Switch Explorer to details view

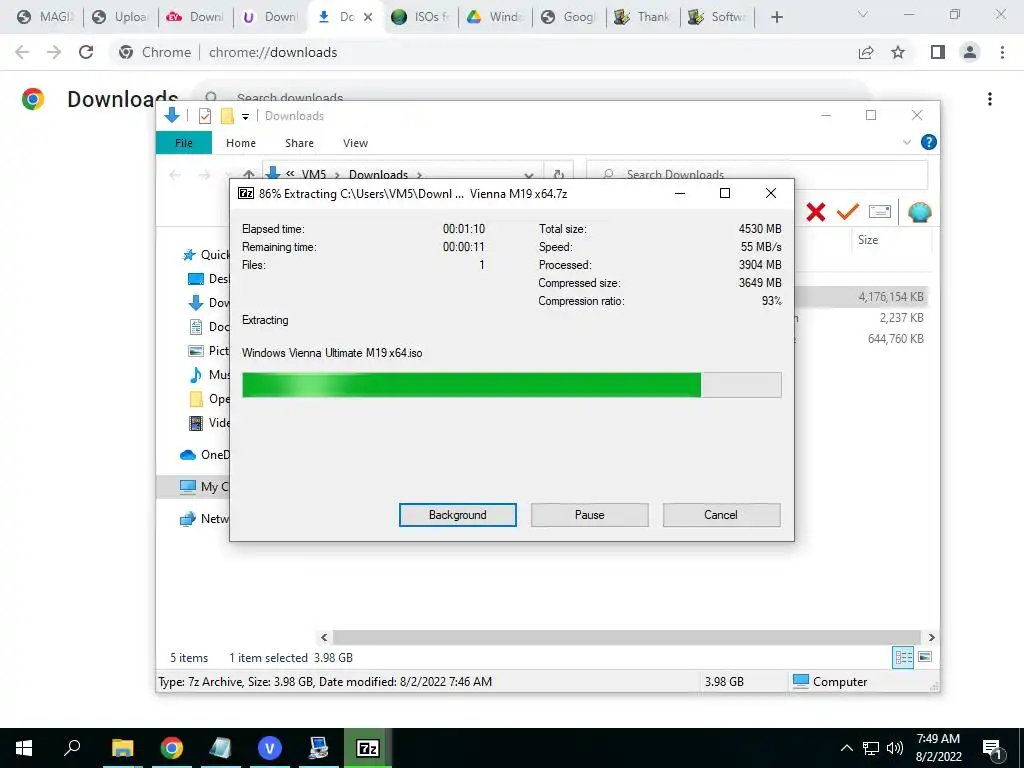[903, 657]
